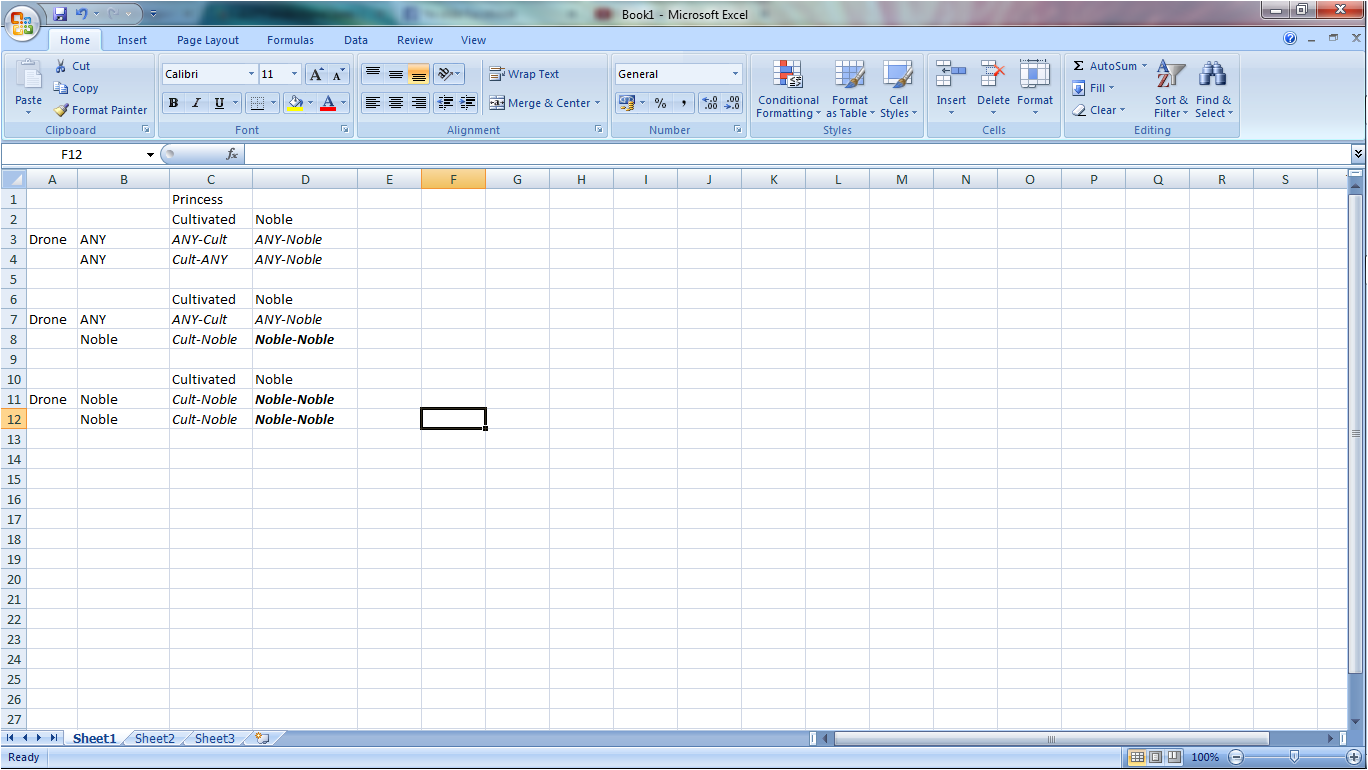
Task: Toggle Wrap Text for cell
Action: [x=524, y=74]
